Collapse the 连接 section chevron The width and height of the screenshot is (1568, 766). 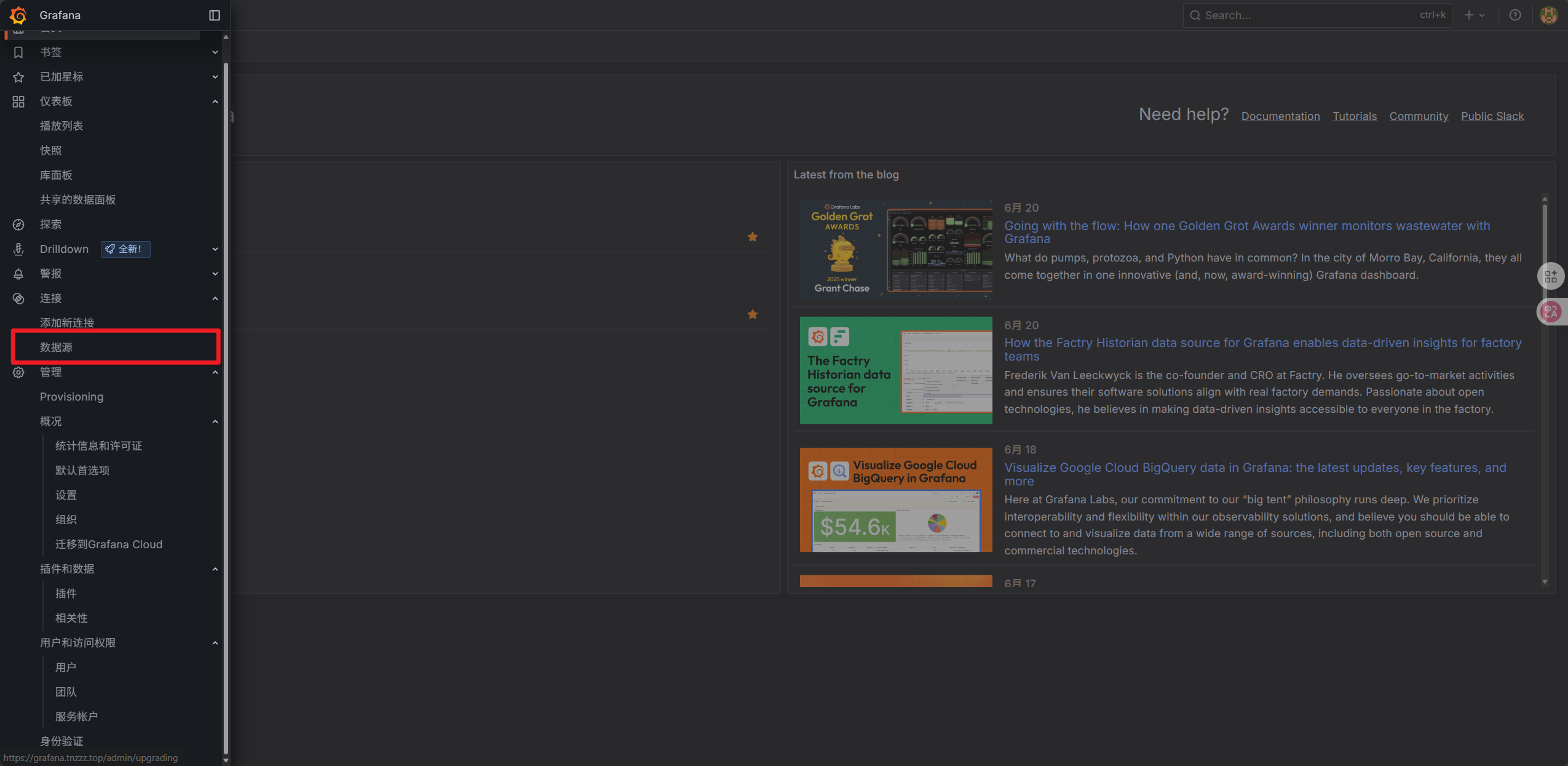[215, 298]
